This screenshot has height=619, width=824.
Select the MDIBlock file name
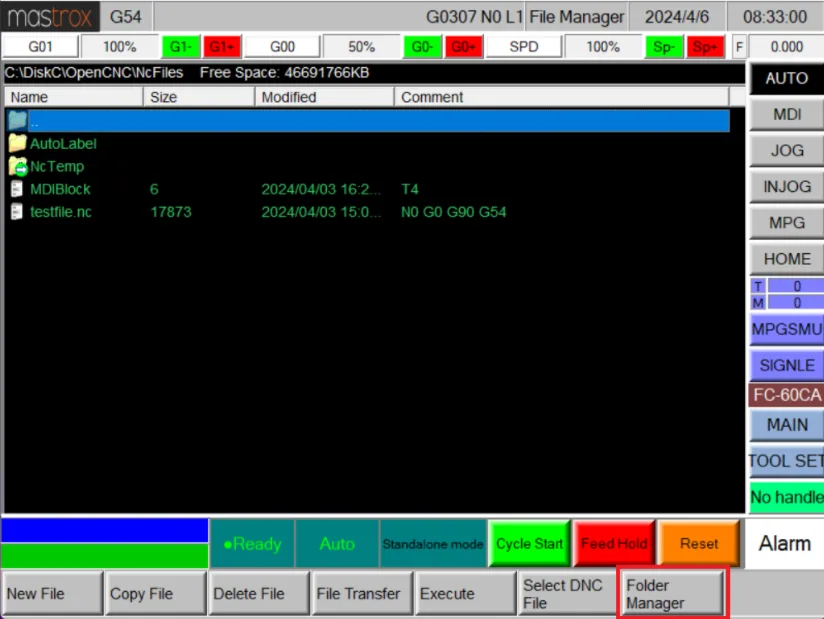pos(60,189)
